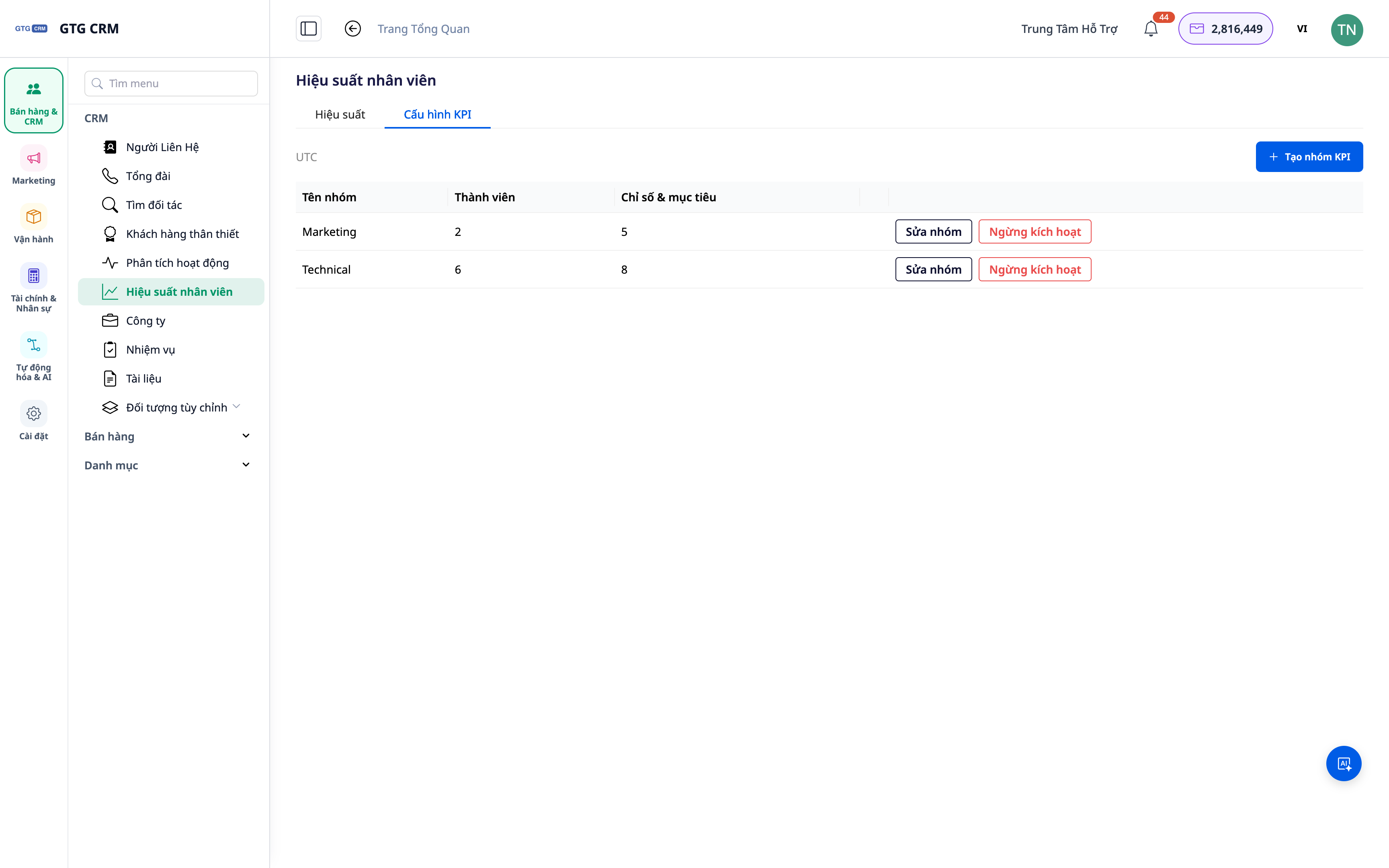Open the Vận hành module icon
This screenshot has height=868, width=1389.
[34, 217]
